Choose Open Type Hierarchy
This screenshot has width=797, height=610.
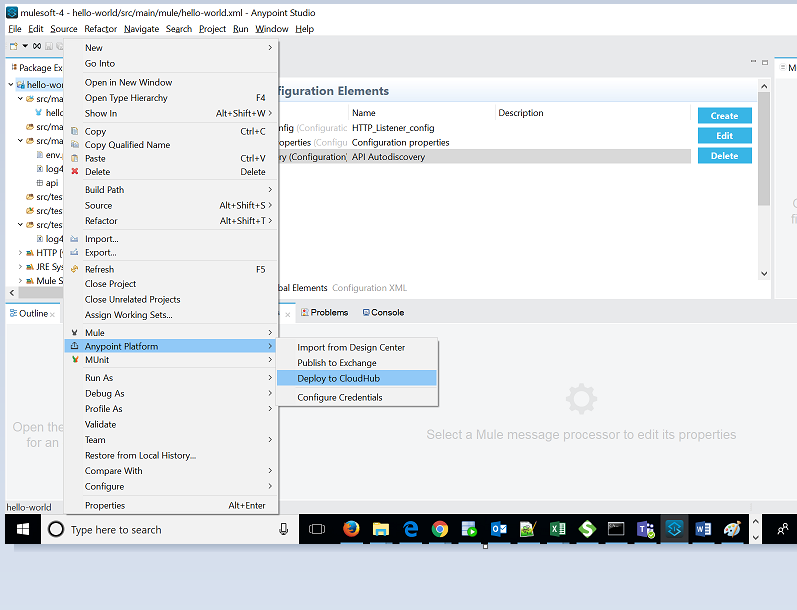click(x=171, y=98)
